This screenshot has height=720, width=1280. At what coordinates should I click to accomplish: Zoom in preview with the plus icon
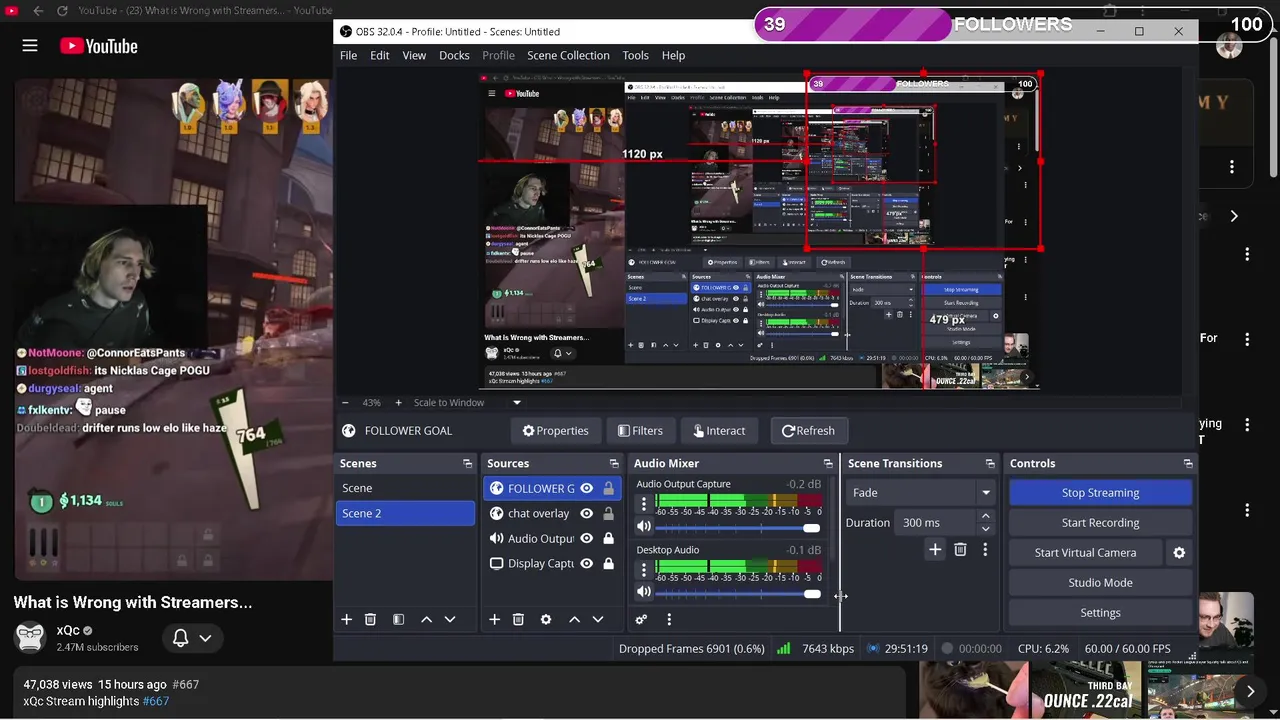point(398,402)
